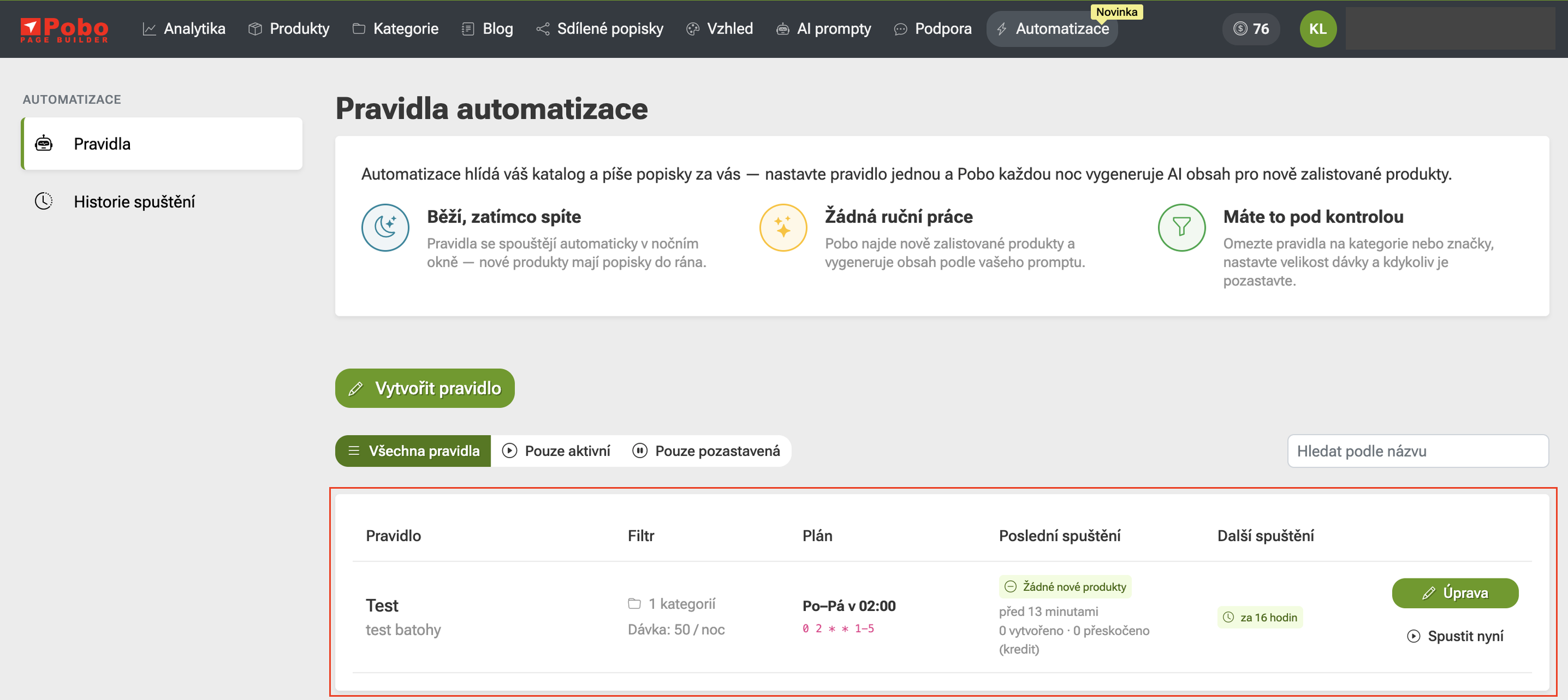1568x700 pixels.
Task: Open AI prompty page
Action: 824,29
